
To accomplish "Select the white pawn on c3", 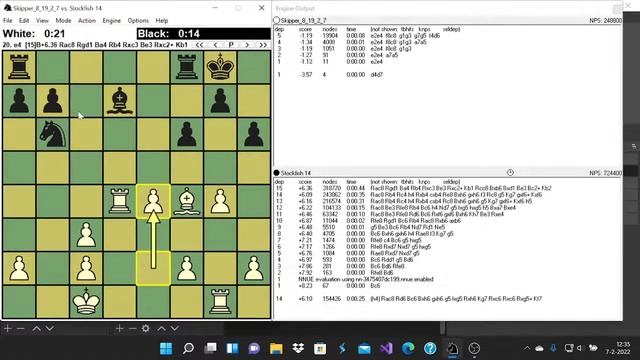I will pyautogui.click(x=86, y=235).
